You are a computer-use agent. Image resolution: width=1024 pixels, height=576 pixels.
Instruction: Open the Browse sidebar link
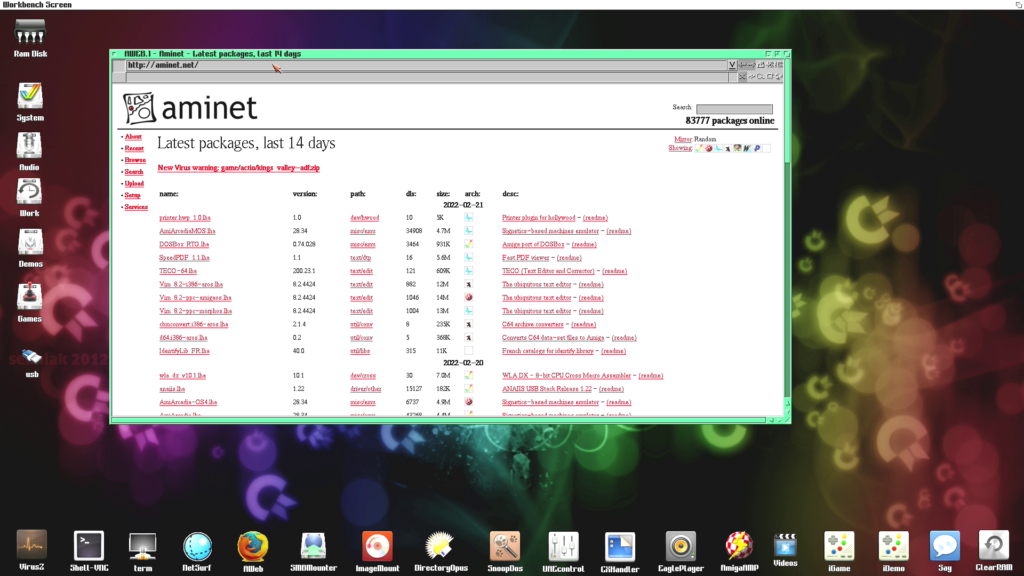tap(135, 160)
